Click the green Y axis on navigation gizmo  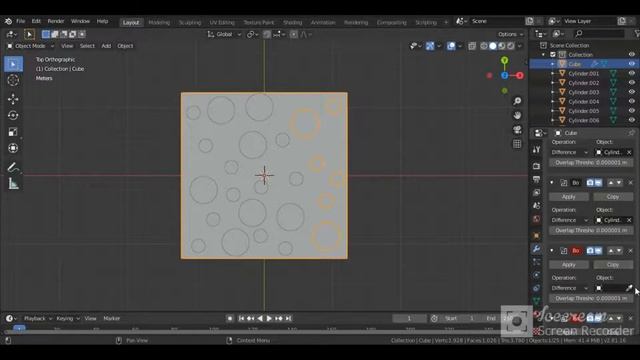tap(504, 60)
